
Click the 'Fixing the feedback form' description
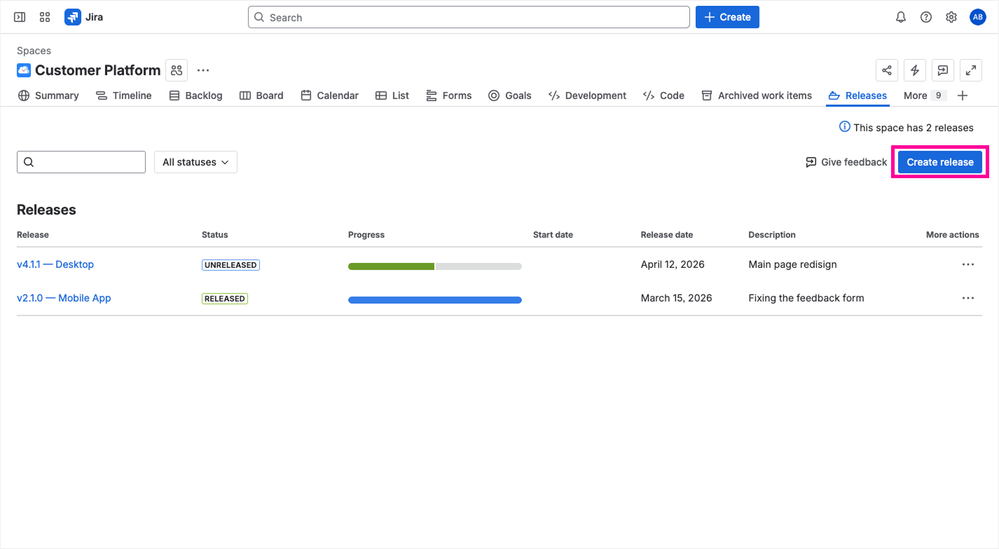(x=806, y=298)
